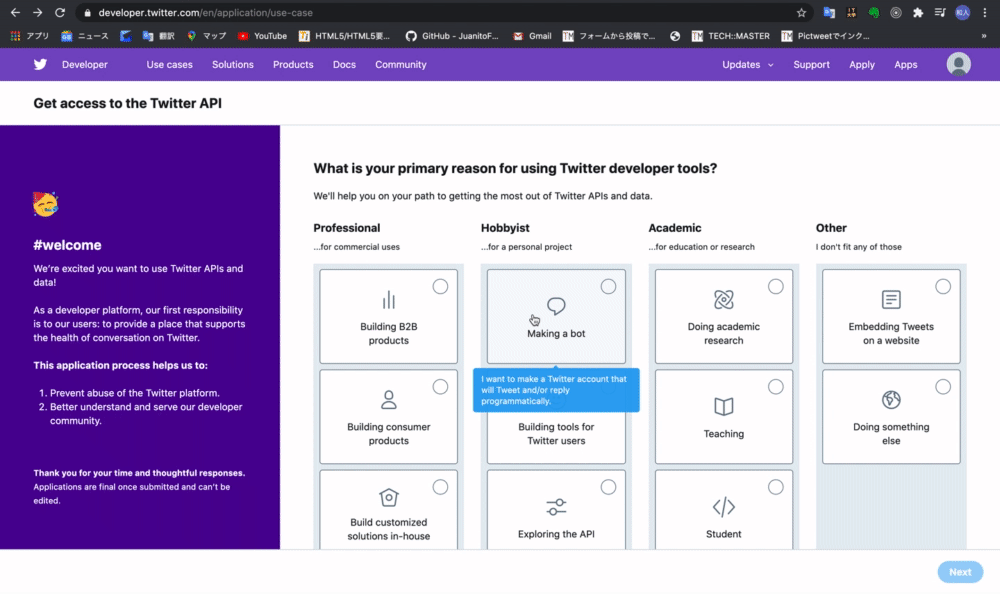Click the bar chart icon for B2B products

[x=388, y=300]
